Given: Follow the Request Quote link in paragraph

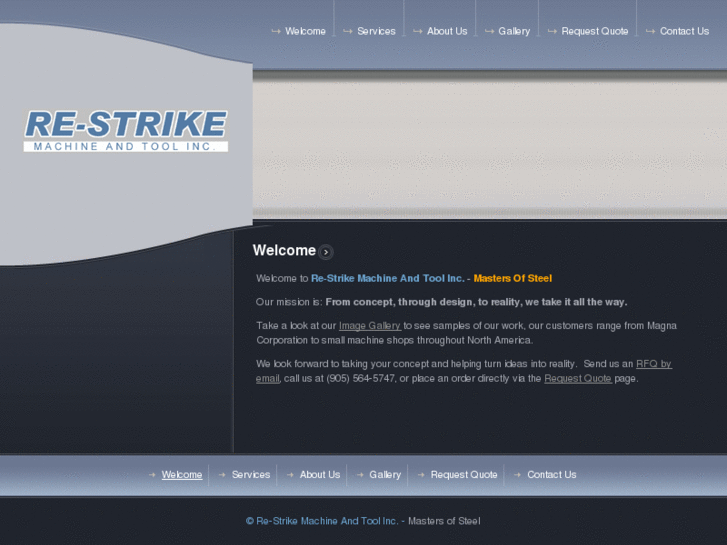Looking at the screenshot, I should click(578, 378).
